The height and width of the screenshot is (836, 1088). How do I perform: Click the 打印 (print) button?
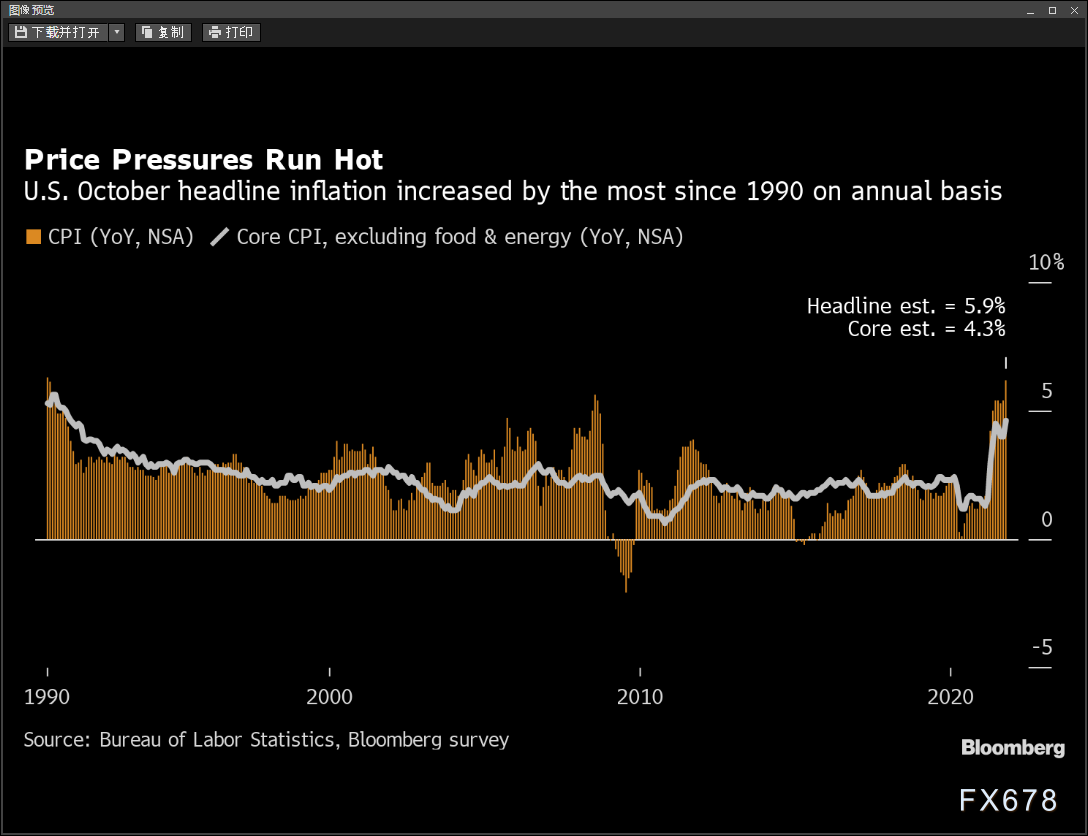pos(231,33)
